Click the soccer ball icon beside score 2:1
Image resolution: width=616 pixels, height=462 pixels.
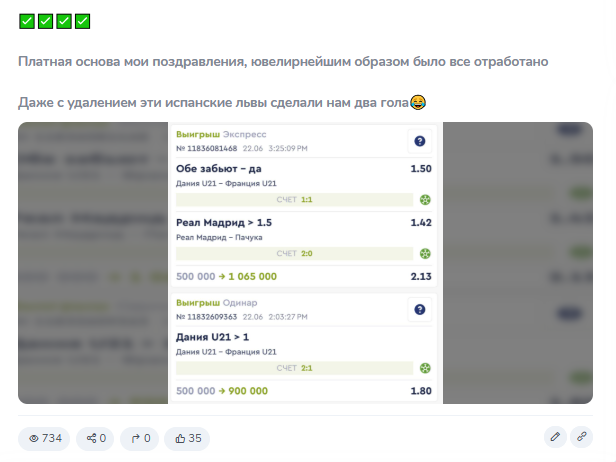click(x=425, y=368)
